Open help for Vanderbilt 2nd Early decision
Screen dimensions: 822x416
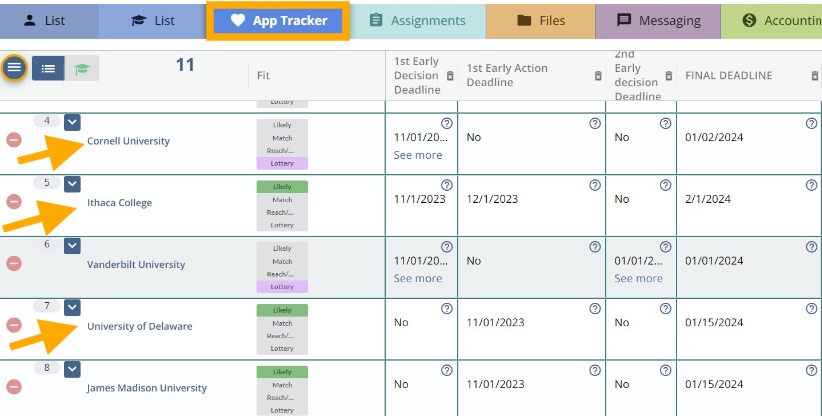(665, 247)
